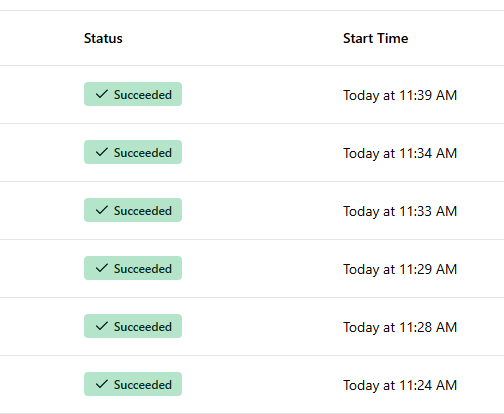Click the checkmark icon in the 11:28 AM row
Viewport: 504px width, 414px height.
[102, 326]
